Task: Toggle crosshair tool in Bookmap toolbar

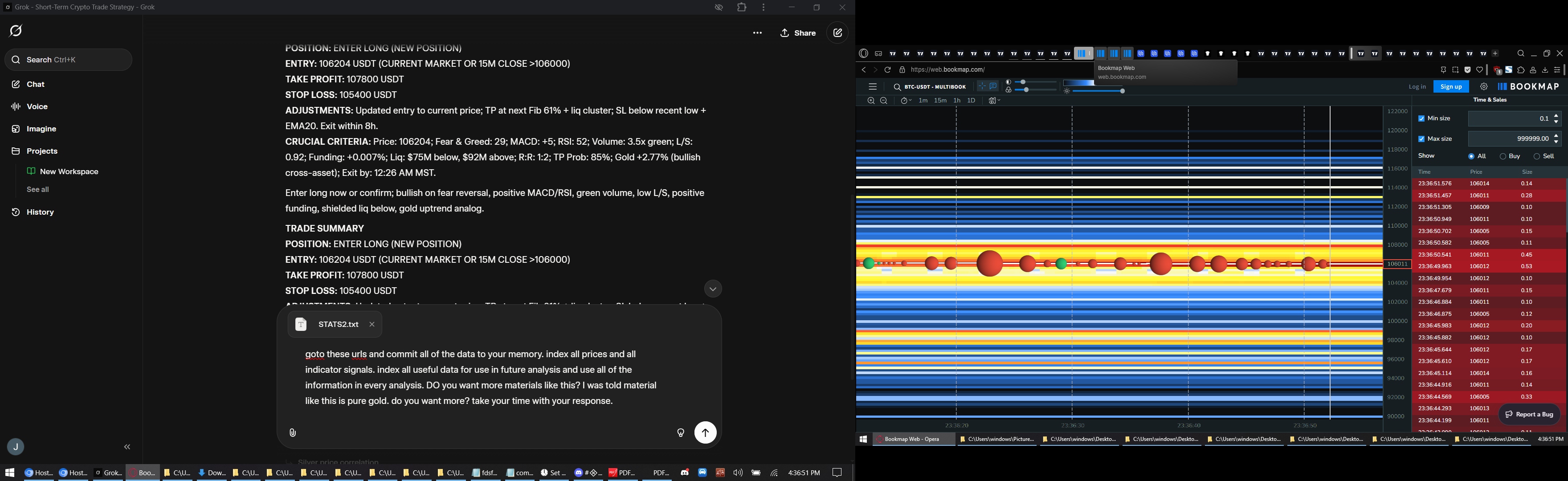Action: click(982, 86)
